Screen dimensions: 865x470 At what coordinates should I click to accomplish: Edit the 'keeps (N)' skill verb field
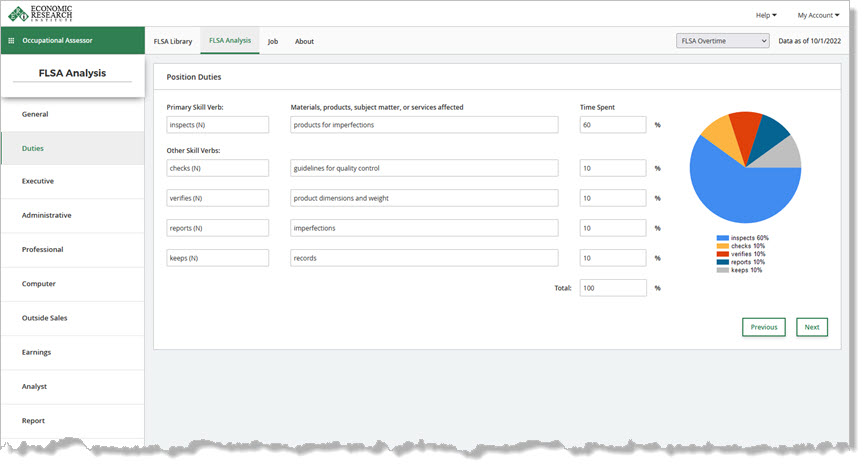217,258
